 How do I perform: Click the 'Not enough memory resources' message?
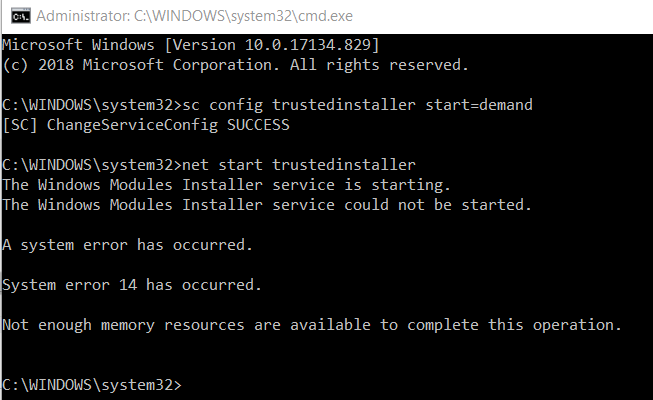(x=312, y=325)
